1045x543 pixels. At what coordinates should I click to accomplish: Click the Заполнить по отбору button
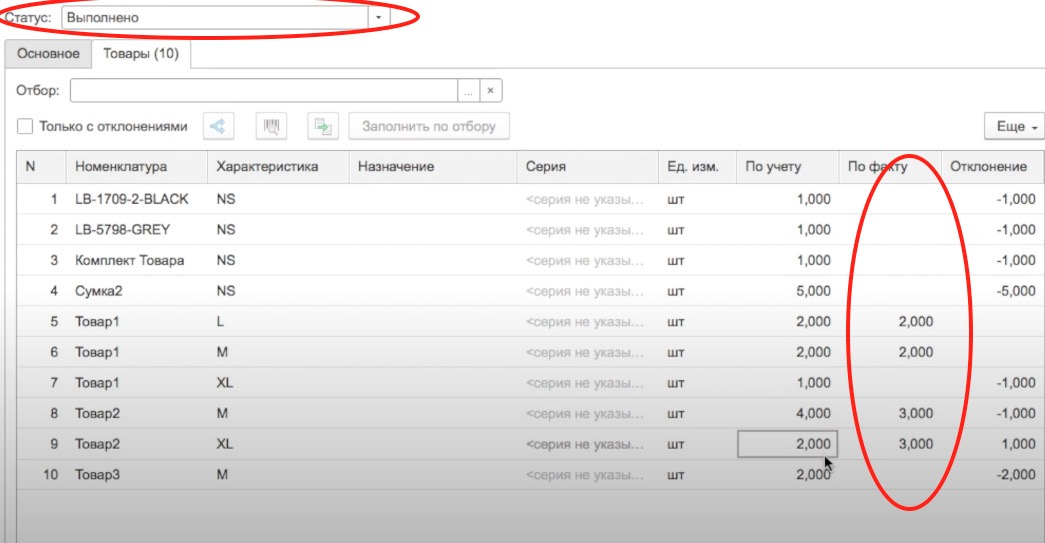coord(429,126)
